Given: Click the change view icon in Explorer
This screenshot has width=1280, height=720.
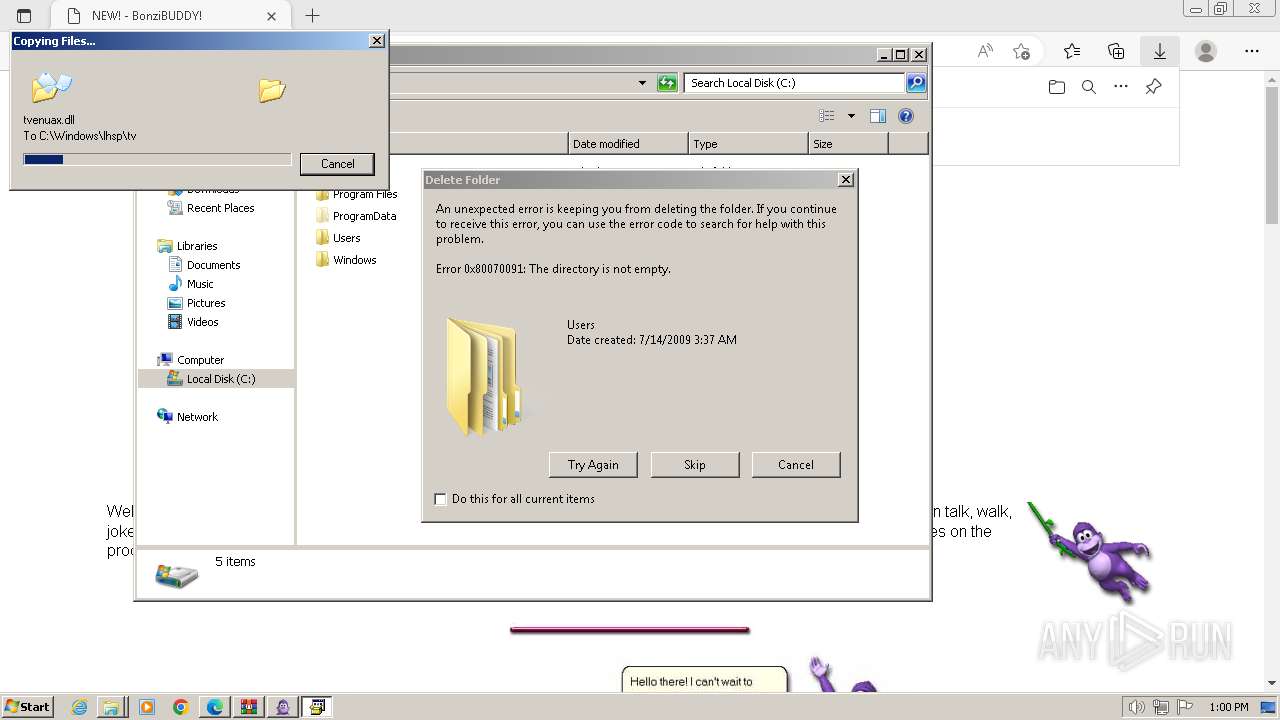Looking at the screenshot, I should (827, 116).
